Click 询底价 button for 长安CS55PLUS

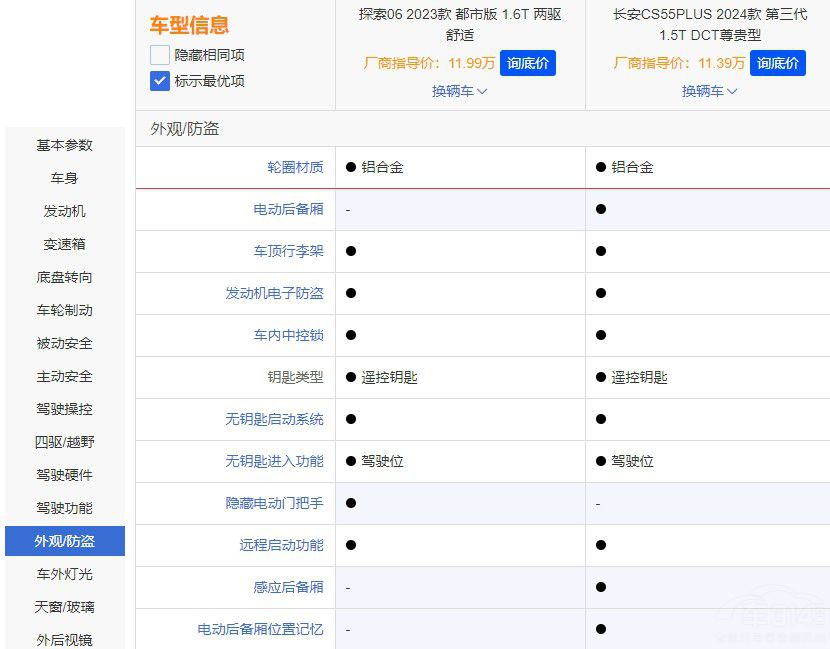coord(777,63)
